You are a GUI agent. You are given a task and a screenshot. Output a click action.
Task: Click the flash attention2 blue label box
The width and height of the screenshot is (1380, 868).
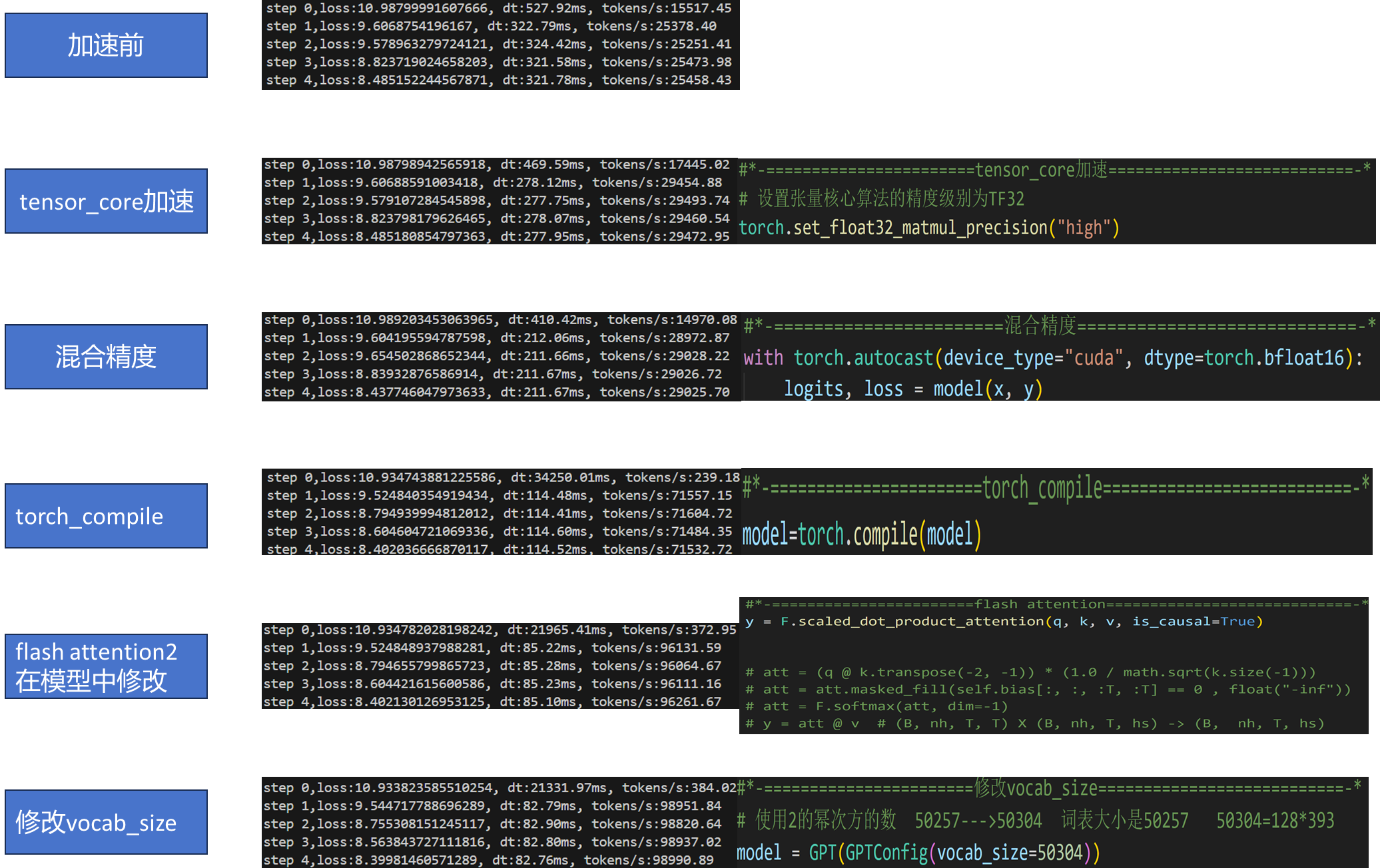point(106,666)
